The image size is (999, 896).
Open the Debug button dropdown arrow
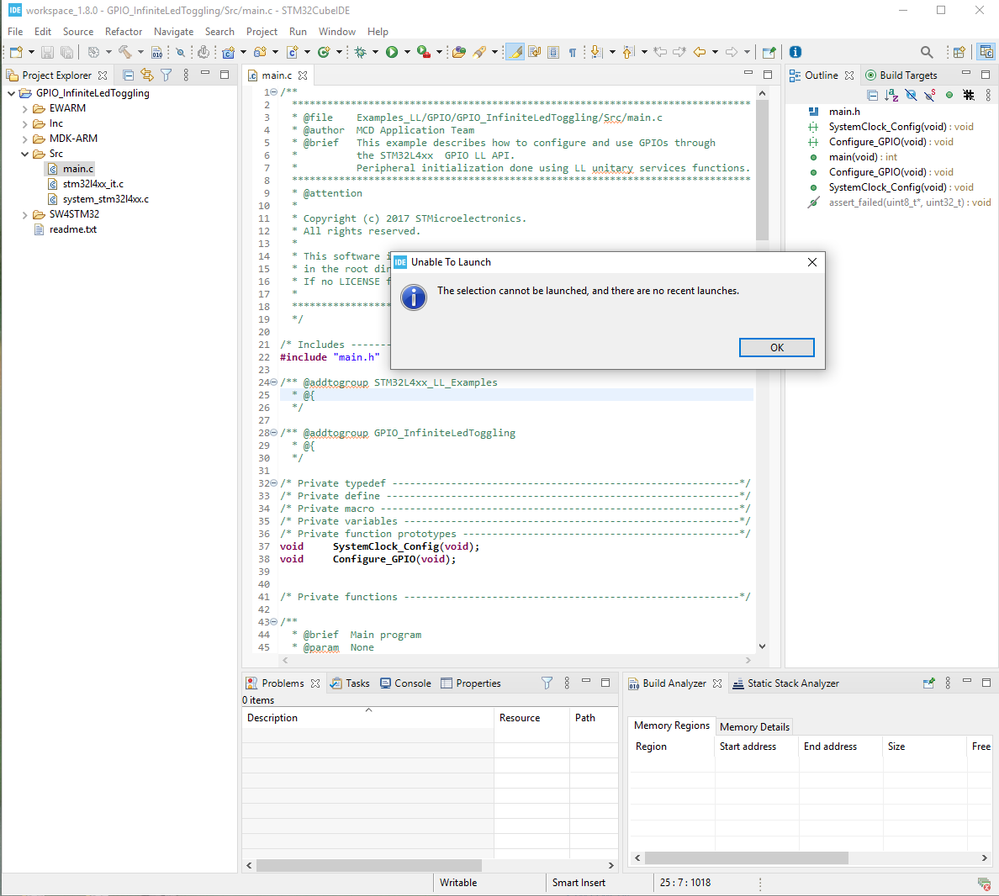point(375,52)
